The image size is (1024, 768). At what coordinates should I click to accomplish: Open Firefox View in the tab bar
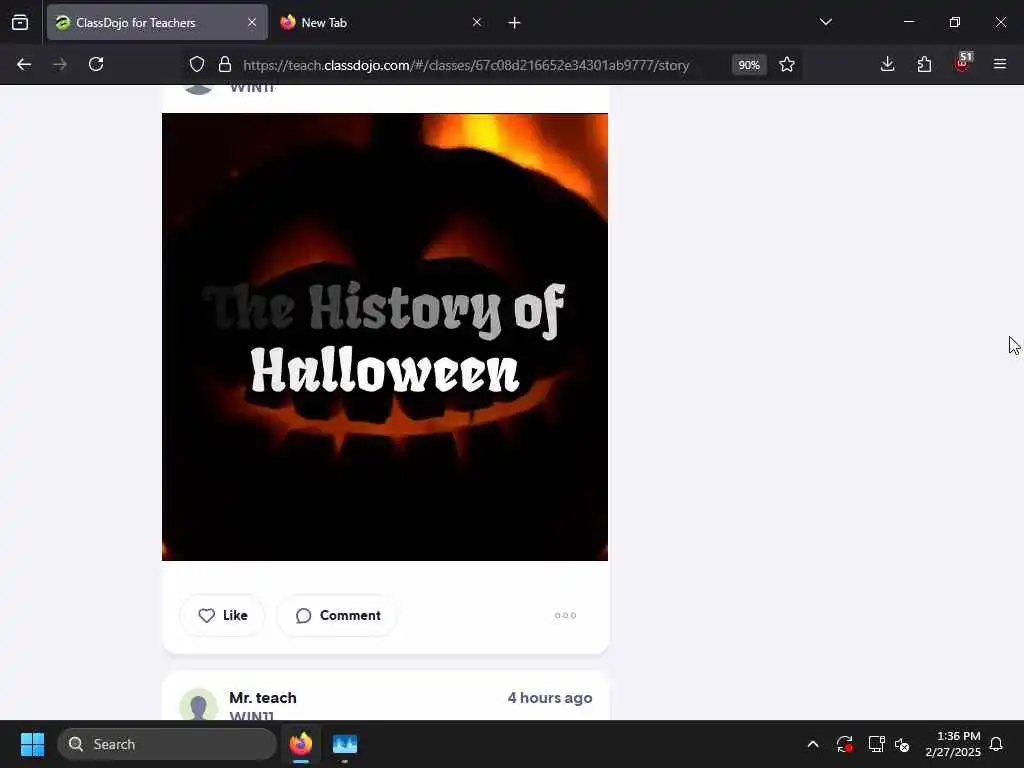pos(20,22)
